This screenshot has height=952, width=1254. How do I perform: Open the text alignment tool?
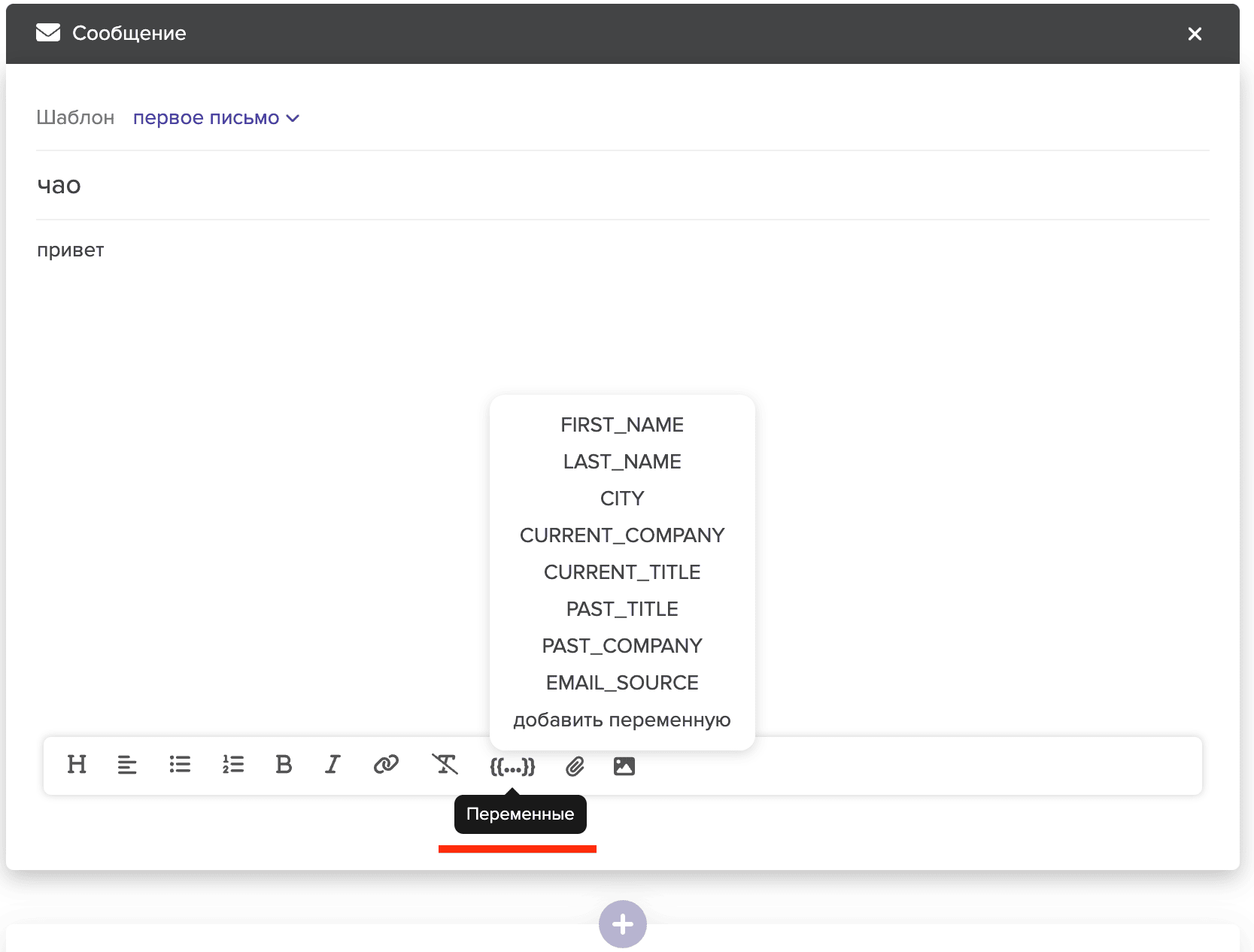coord(127,765)
